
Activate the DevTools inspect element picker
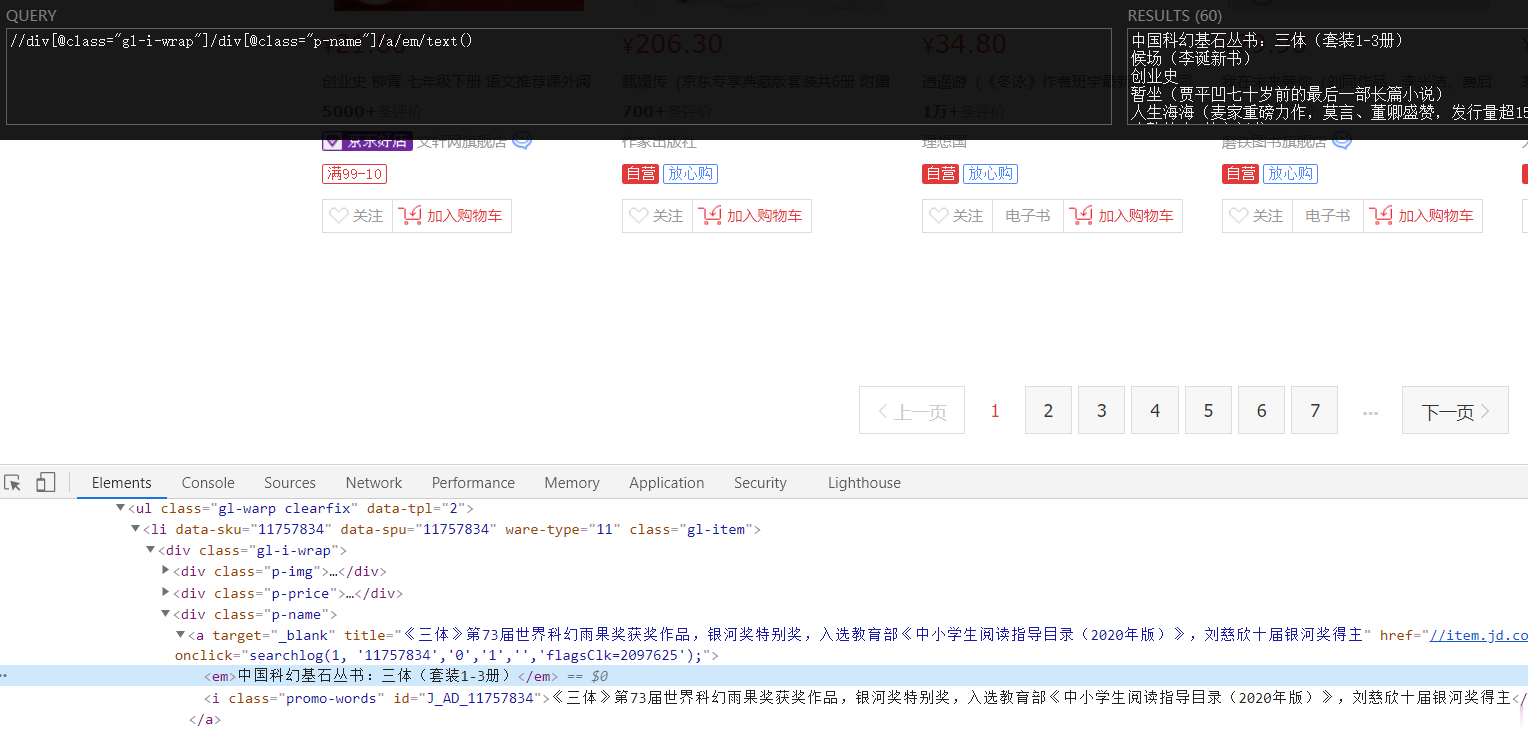[13, 483]
